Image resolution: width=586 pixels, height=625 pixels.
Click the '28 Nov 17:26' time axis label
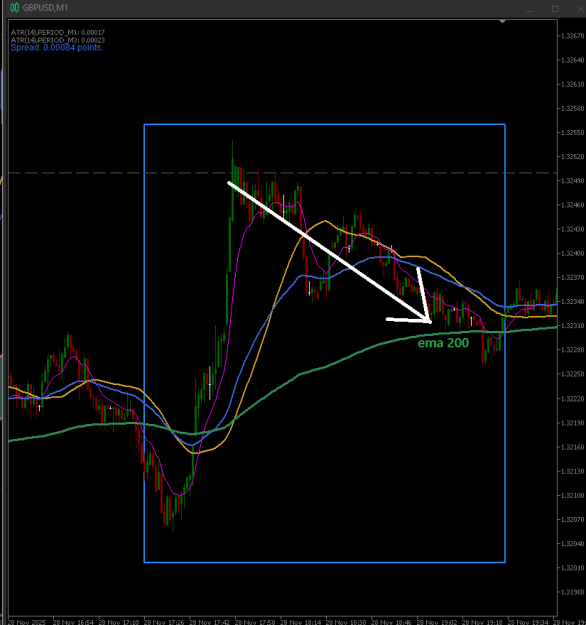(164, 622)
